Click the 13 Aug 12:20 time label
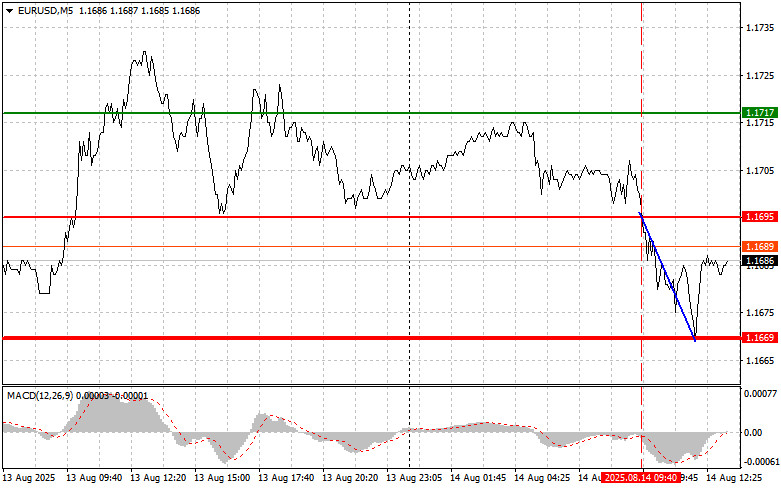Image resolution: width=781 pixels, height=489 pixels. pos(158,478)
